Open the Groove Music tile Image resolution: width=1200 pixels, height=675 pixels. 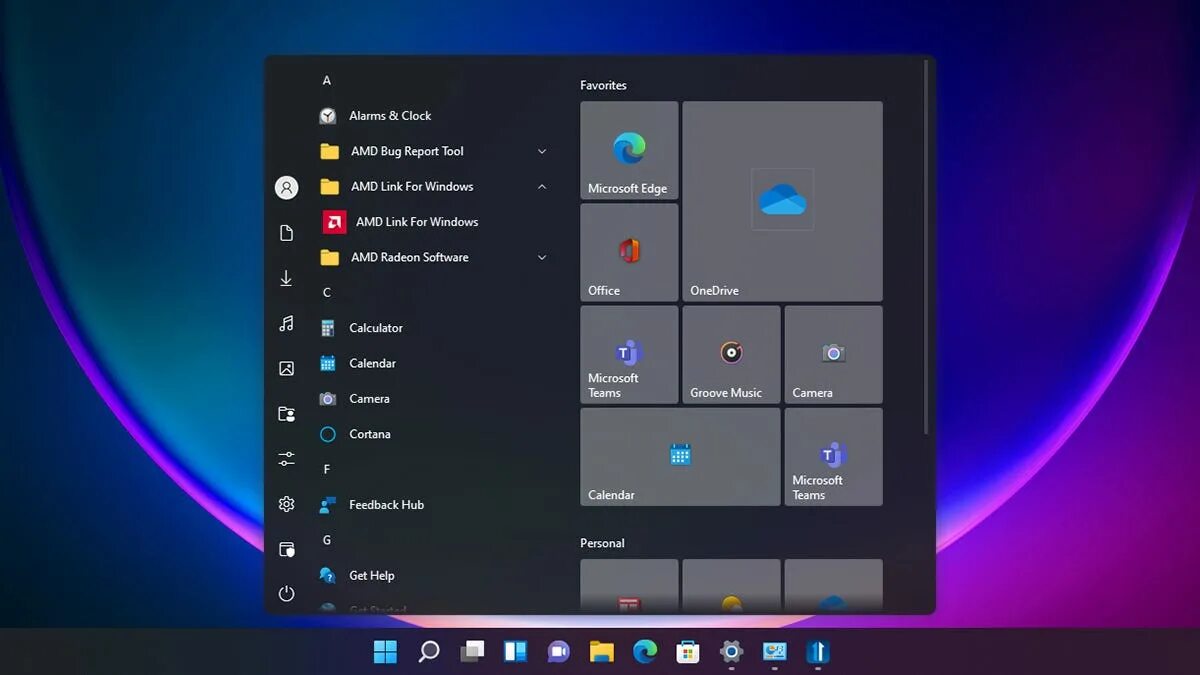tap(731, 354)
